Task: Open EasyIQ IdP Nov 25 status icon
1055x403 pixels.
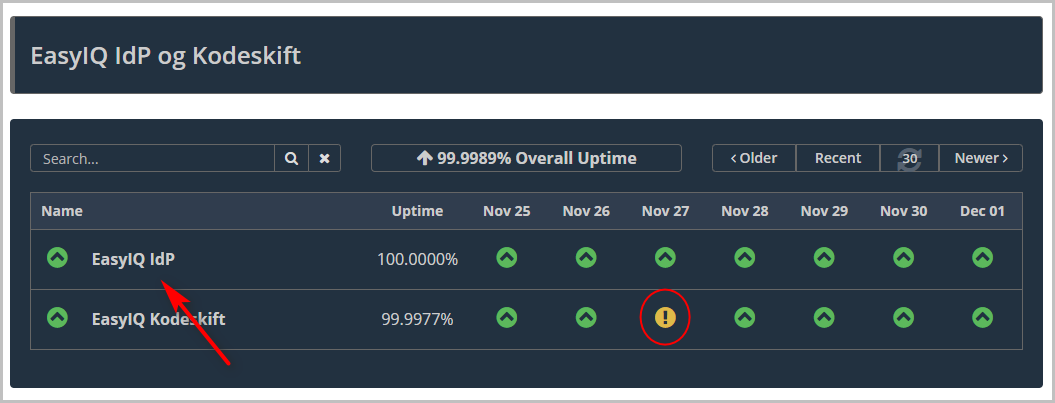Action: [x=507, y=258]
